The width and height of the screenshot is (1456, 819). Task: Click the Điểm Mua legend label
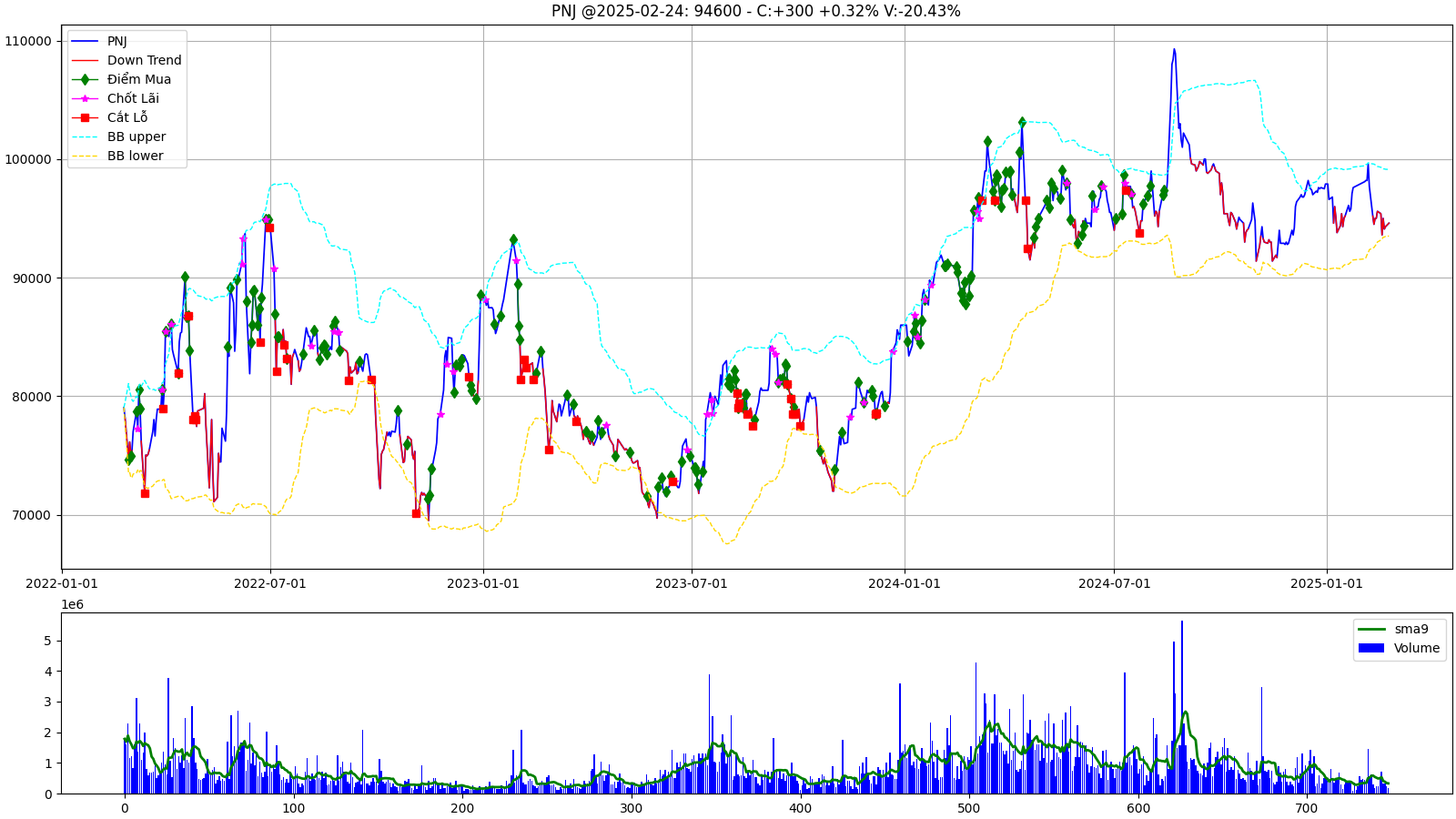click(139, 79)
